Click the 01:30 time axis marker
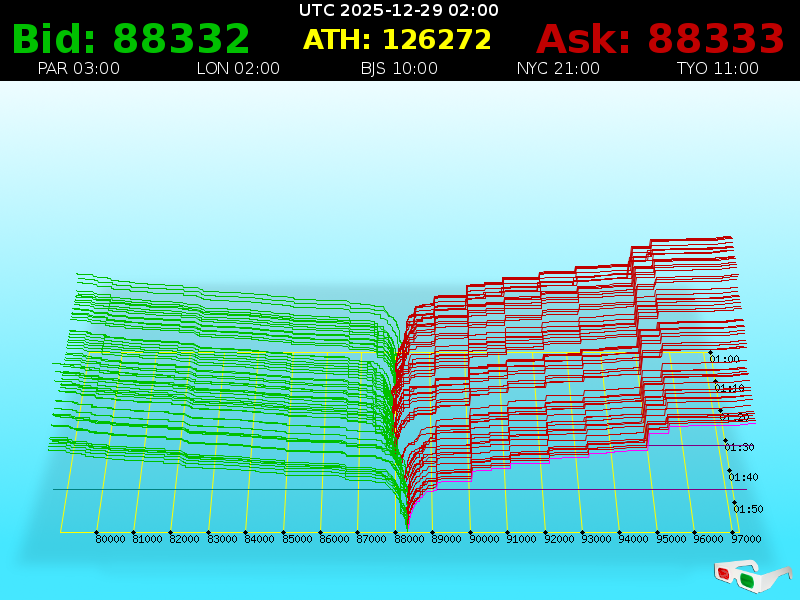 739,447
